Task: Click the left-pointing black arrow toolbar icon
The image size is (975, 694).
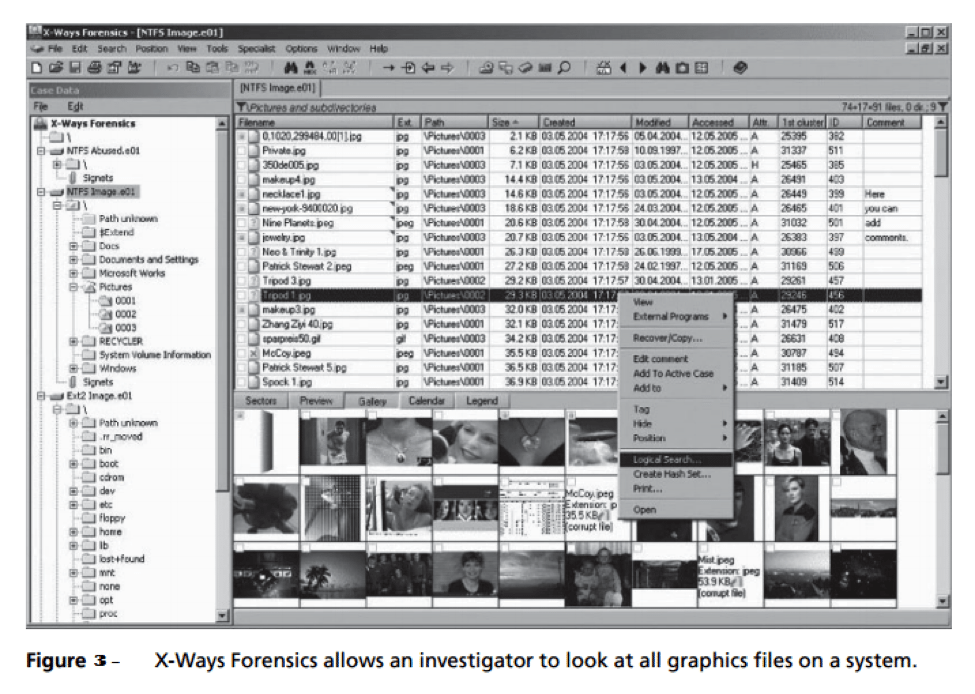Action: pyautogui.click(x=623, y=68)
